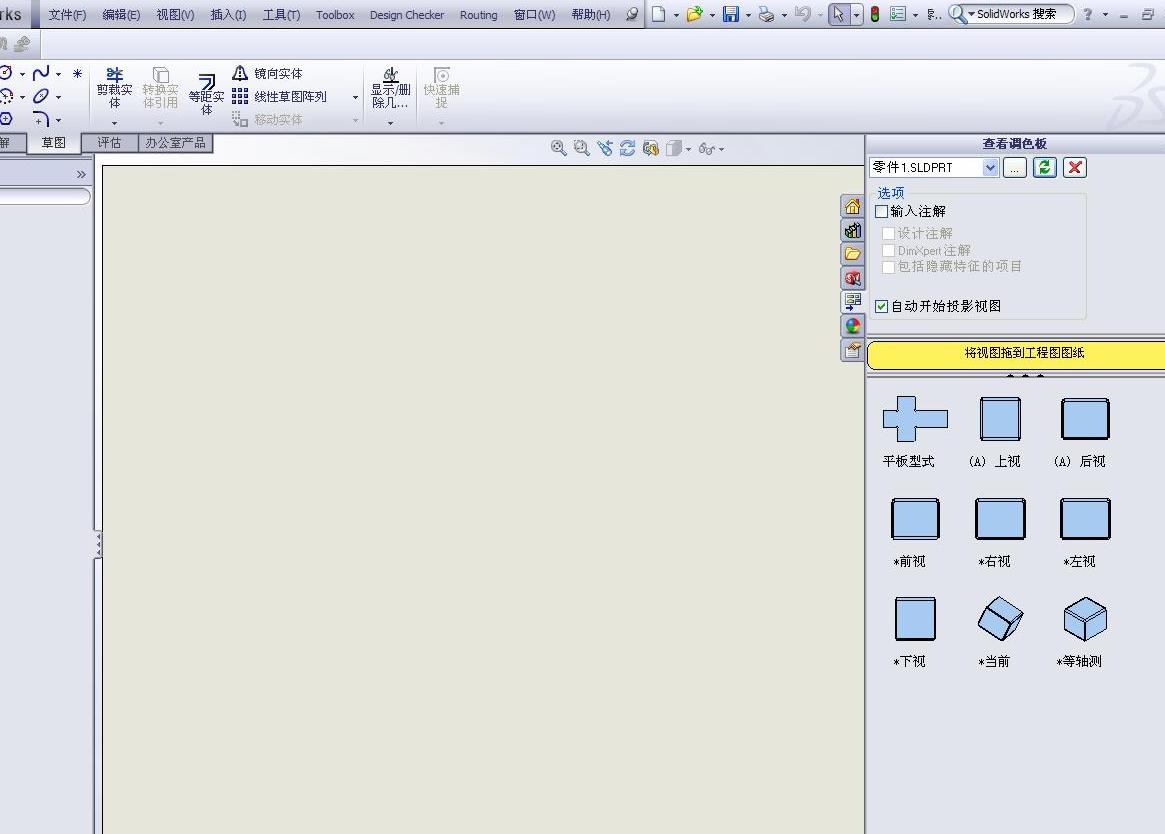Select the 平板型式 flat pattern view thumbnail
1165x834 pixels.
pyautogui.click(x=915, y=419)
